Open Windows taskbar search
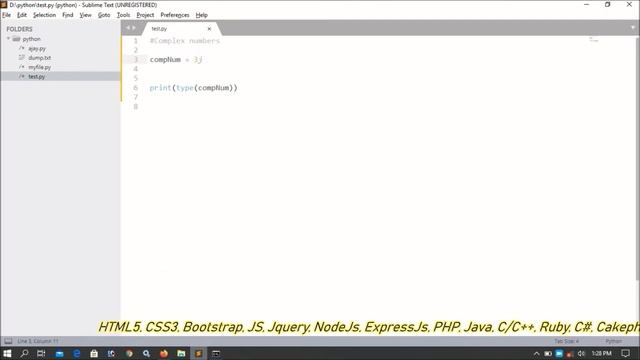The width and height of the screenshot is (640, 360). point(24,353)
